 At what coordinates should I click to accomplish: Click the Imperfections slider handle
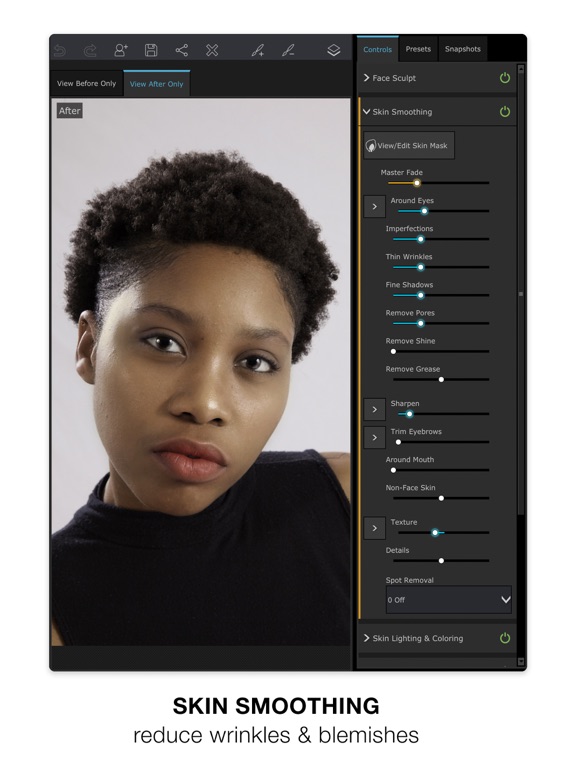(420, 240)
